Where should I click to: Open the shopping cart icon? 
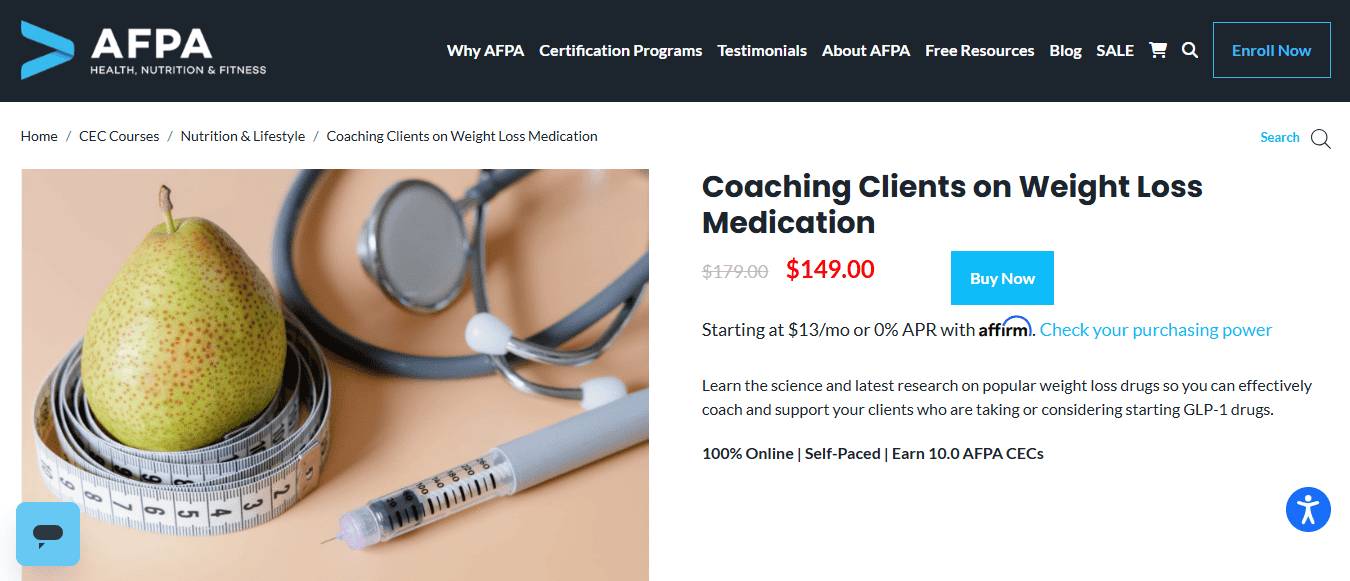[1158, 50]
